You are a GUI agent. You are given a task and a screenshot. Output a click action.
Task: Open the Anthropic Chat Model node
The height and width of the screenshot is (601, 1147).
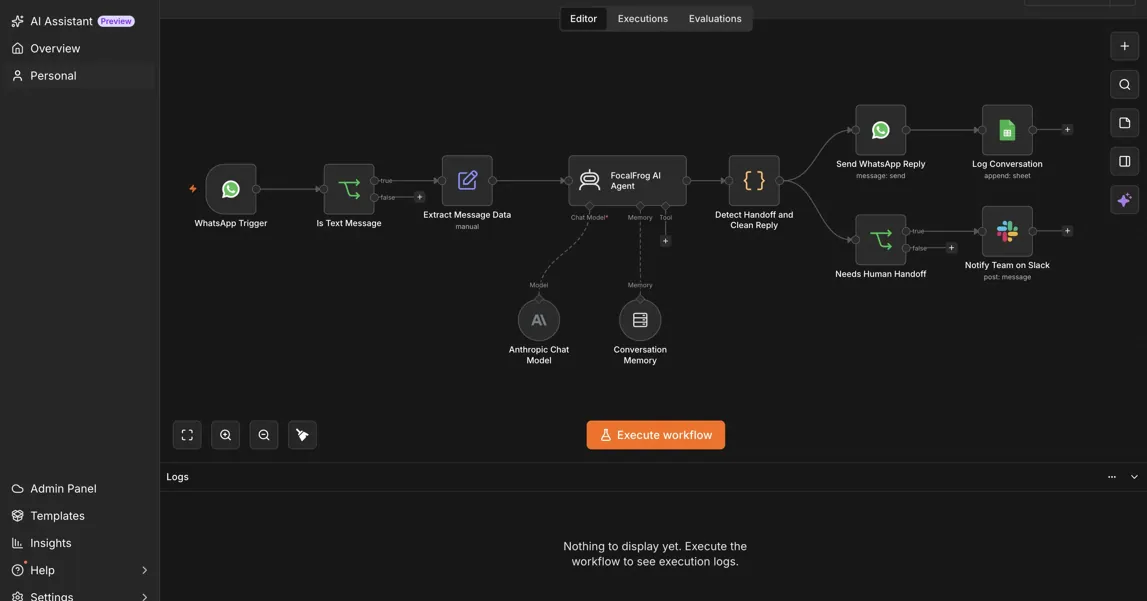[538, 320]
